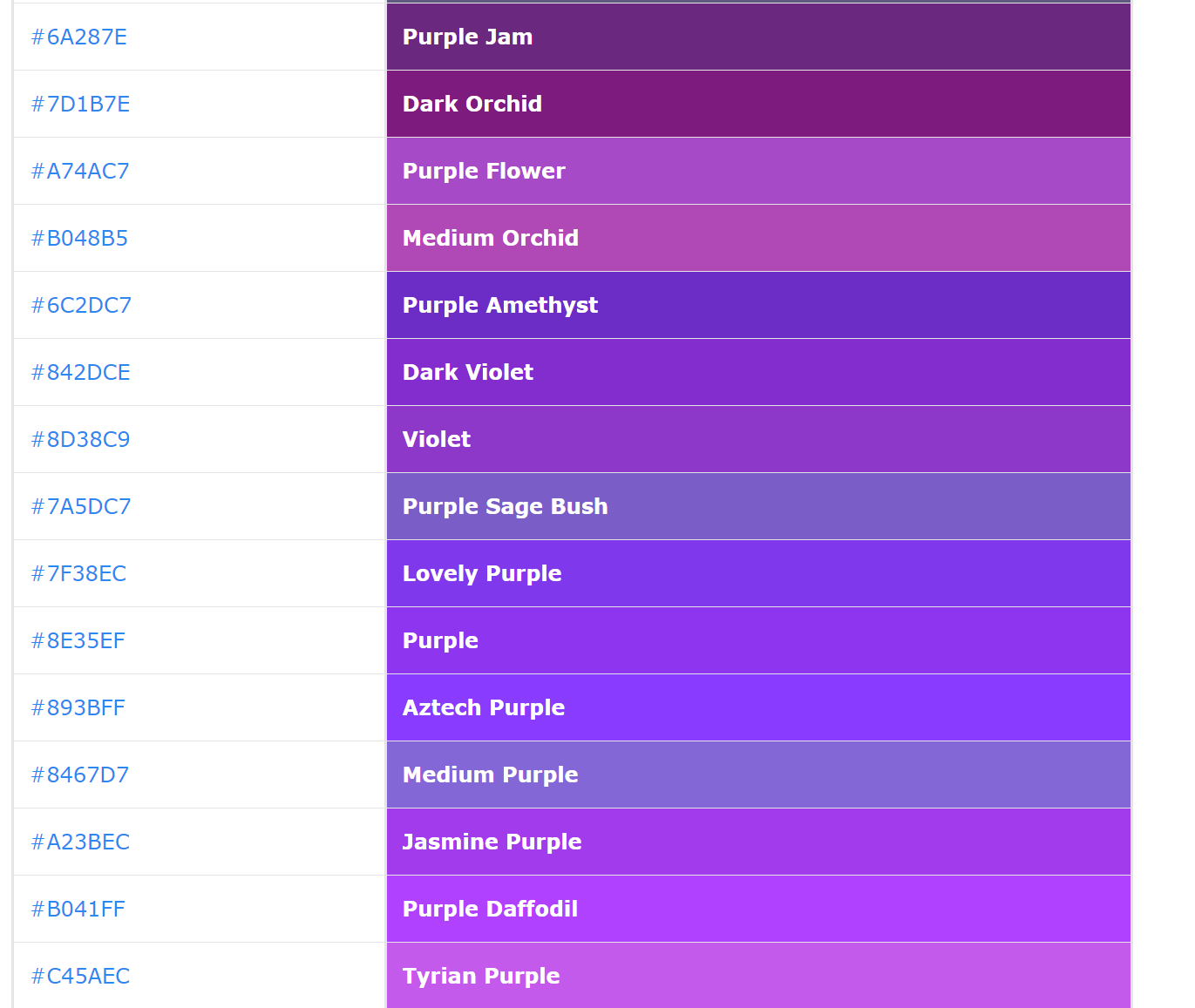Click the #8D38C9 Violet hex code
The image size is (1195, 1008).
point(81,440)
